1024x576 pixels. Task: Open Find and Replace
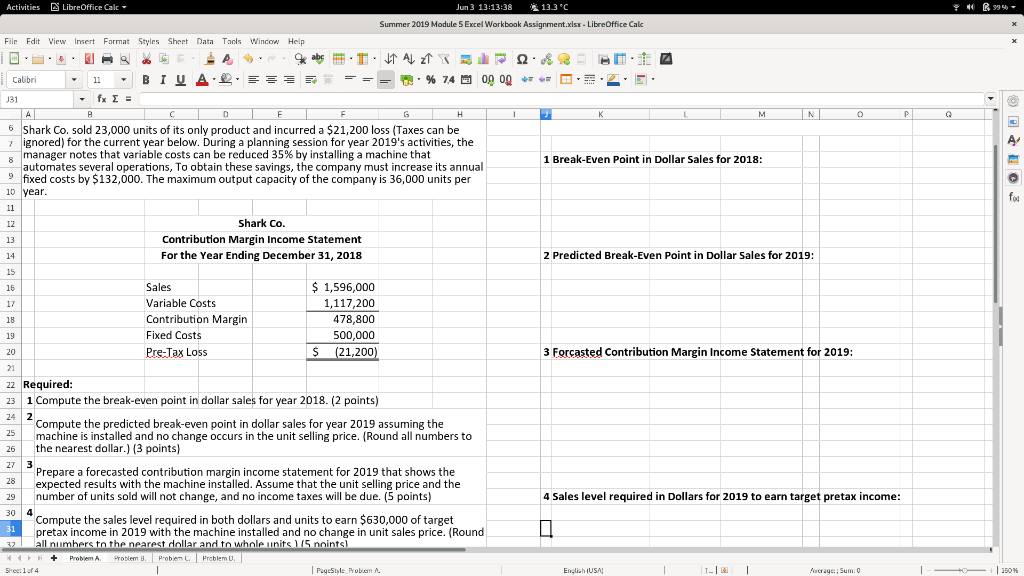[x=300, y=58]
